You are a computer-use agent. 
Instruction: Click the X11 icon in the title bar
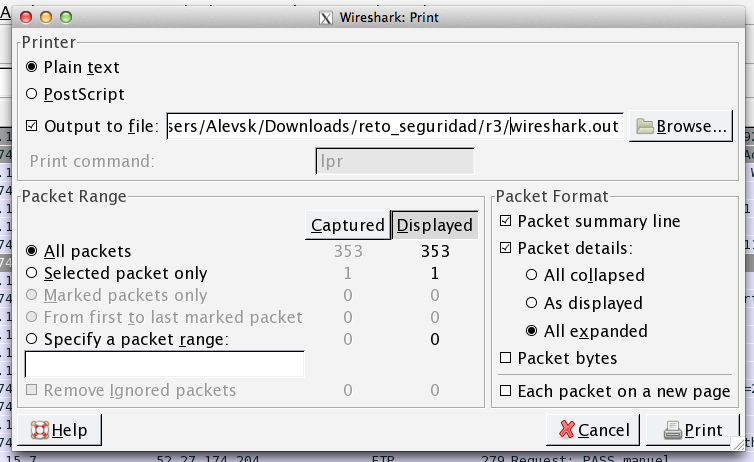point(326,18)
